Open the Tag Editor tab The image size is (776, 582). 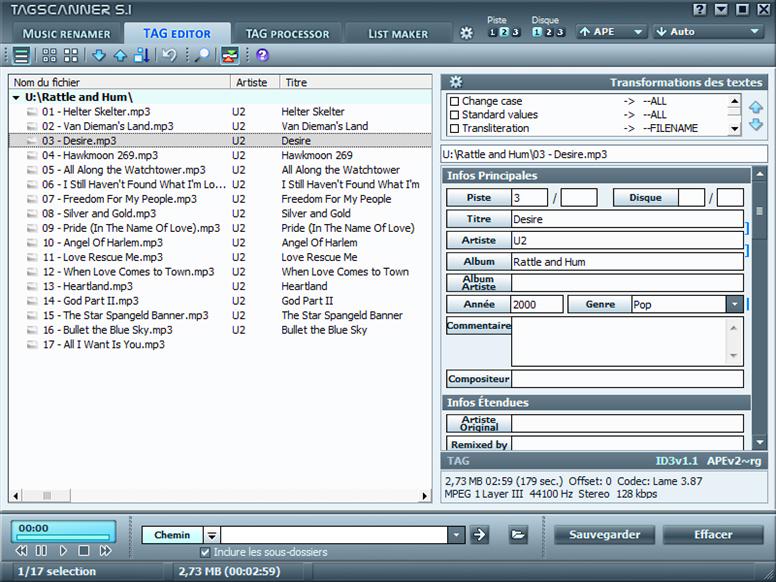coord(177,34)
